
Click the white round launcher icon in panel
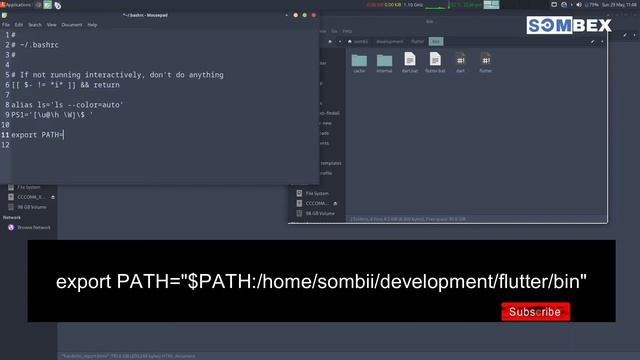point(58,5)
